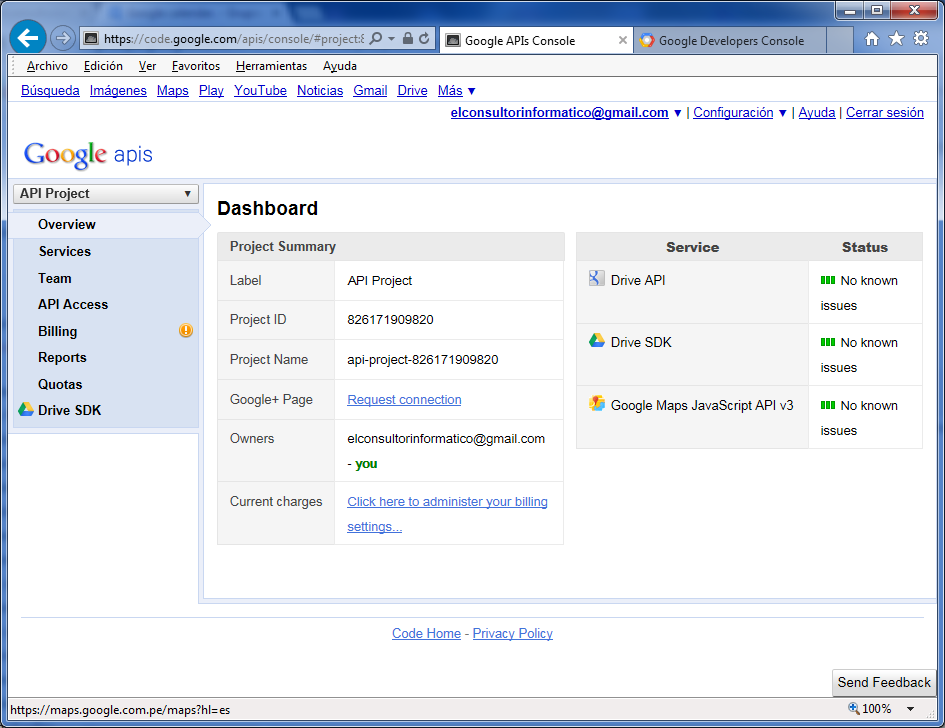Click the zoom magnifier icon in status bar

[x=853, y=708]
